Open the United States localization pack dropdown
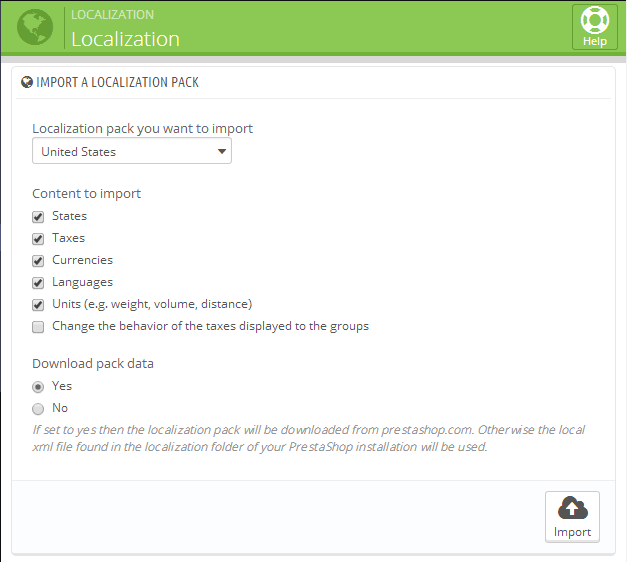Image resolution: width=627 pixels, height=562 pixels. pyautogui.click(x=132, y=151)
